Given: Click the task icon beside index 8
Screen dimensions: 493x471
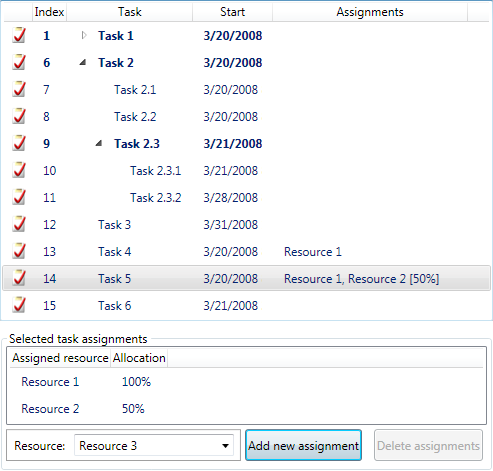Looking at the screenshot, I should point(19,116).
